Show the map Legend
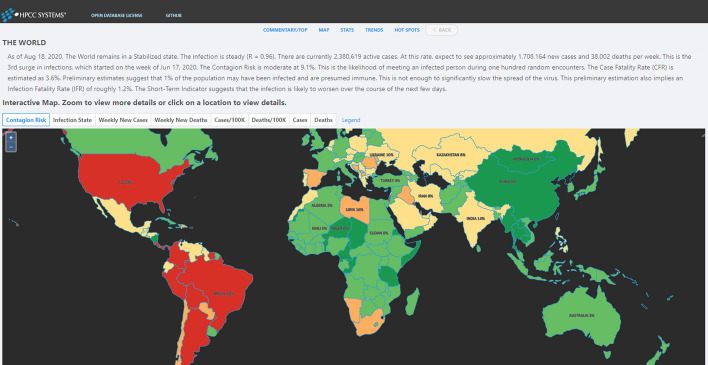Screen dimensions: 708x365 point(351,120)
